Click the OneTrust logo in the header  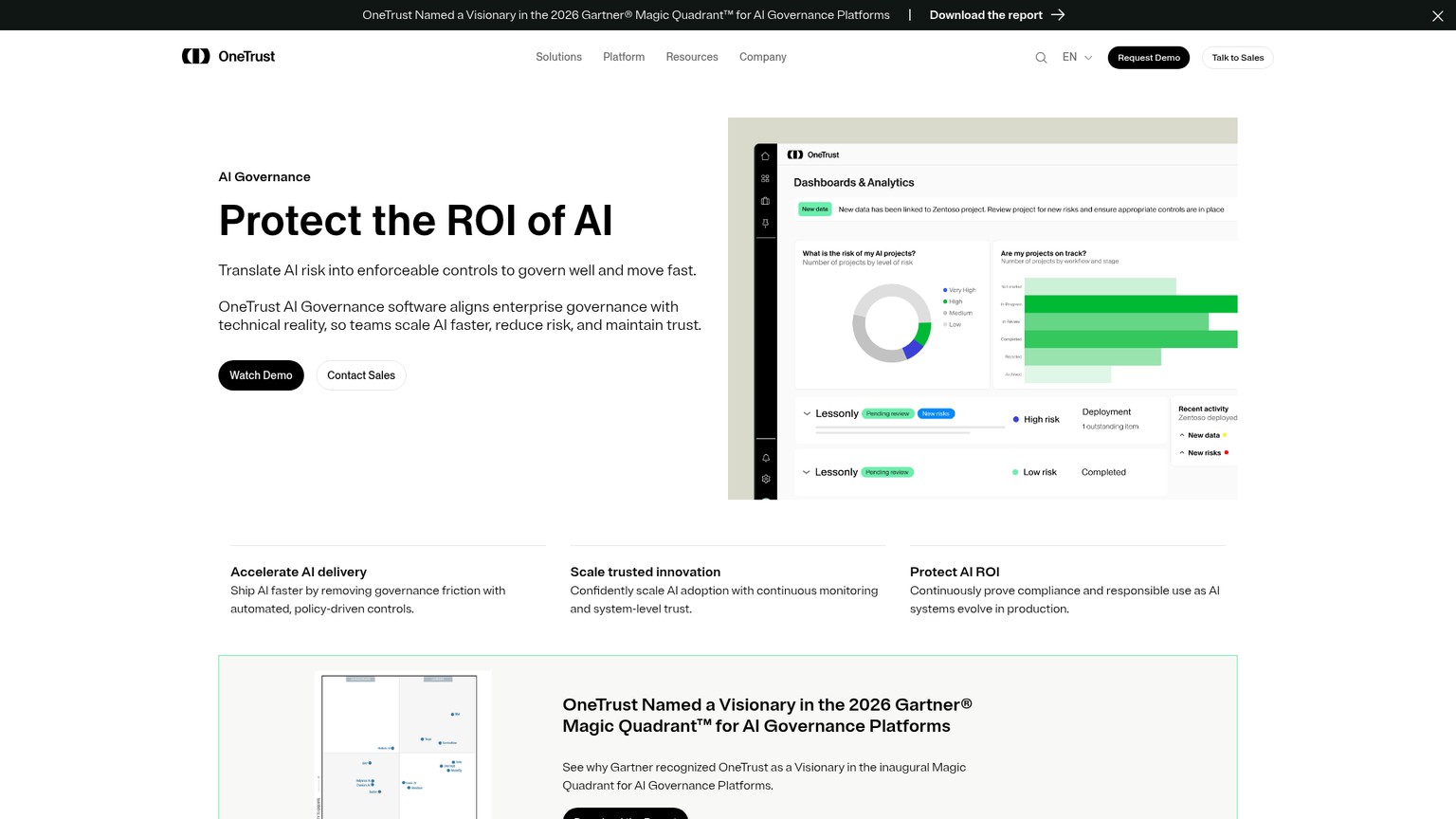(228, 57)
